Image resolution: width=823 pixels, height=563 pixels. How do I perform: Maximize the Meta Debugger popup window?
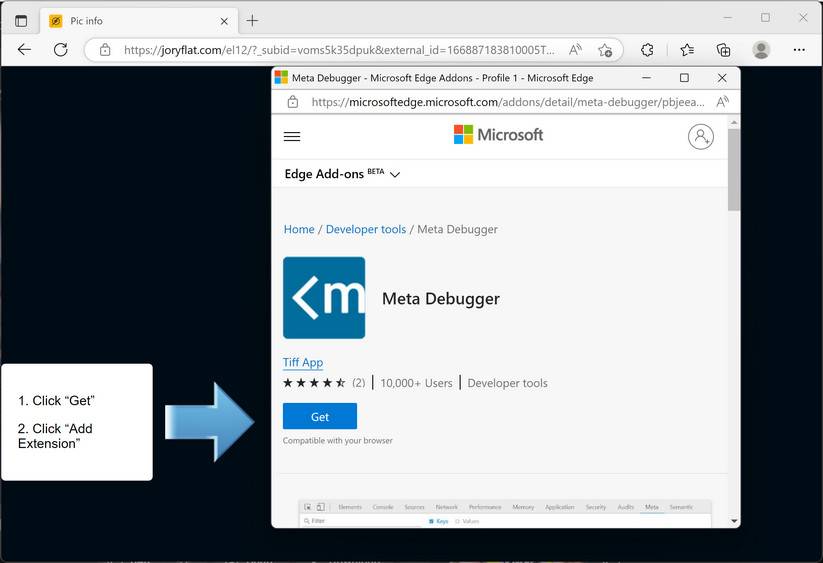coord(684,78)
